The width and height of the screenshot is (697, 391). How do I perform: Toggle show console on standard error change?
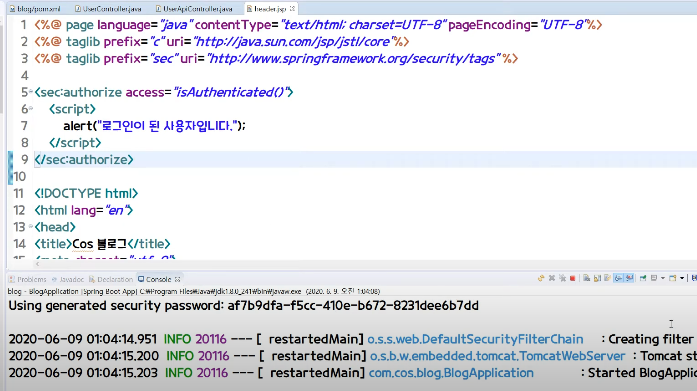[629, 278]
